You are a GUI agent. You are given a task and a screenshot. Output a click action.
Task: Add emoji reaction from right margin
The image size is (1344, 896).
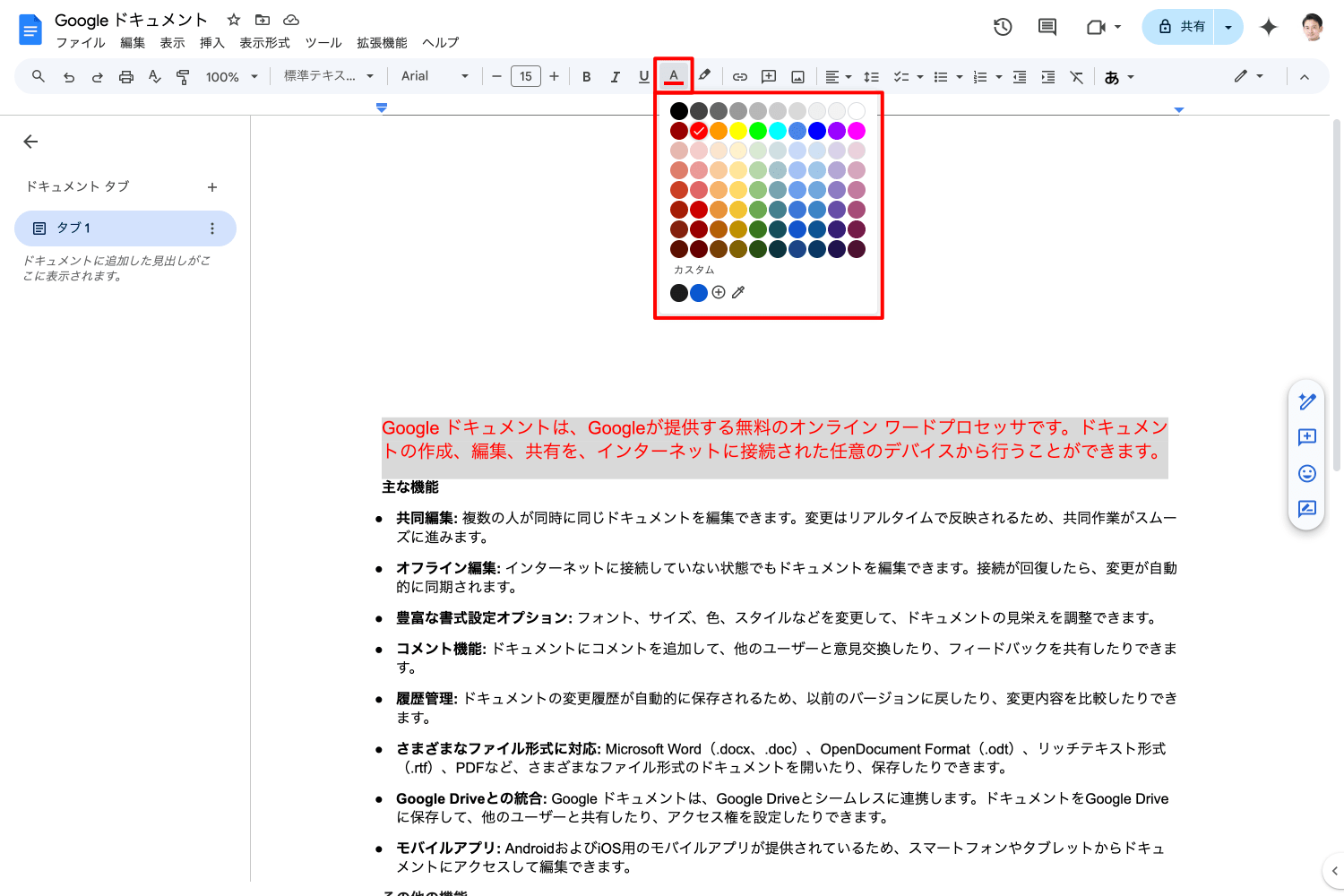[1307, 473]
